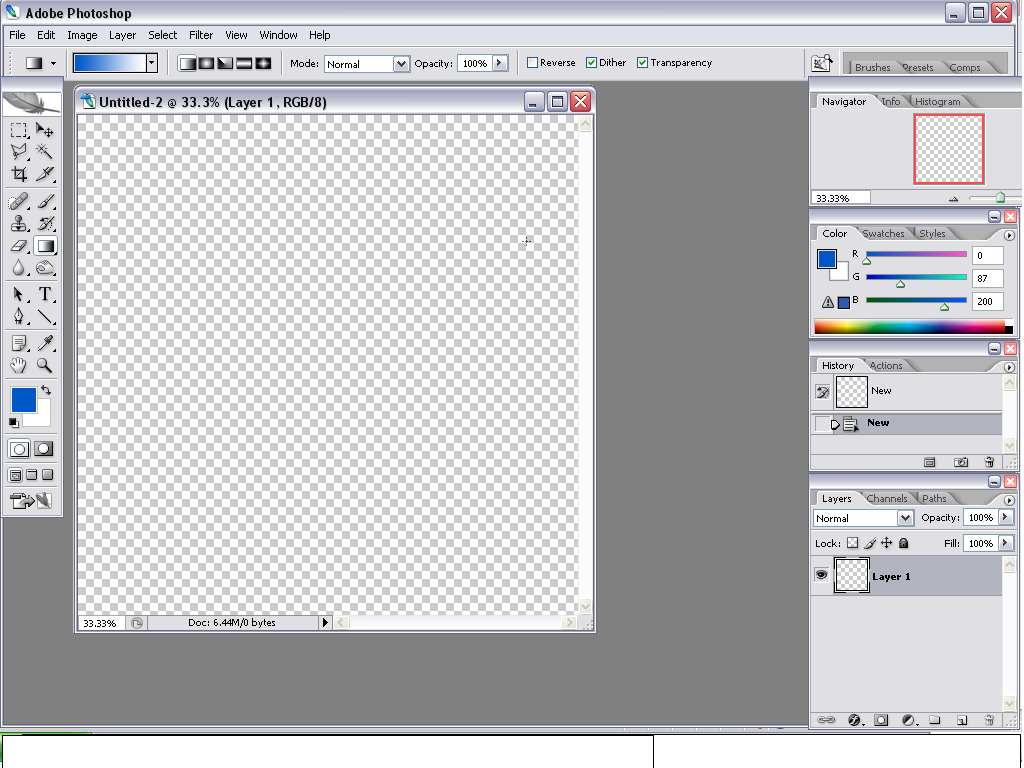The image size is (1024, 768).
Task: Select the Clone Stamp tool
Action: [19, 223]
